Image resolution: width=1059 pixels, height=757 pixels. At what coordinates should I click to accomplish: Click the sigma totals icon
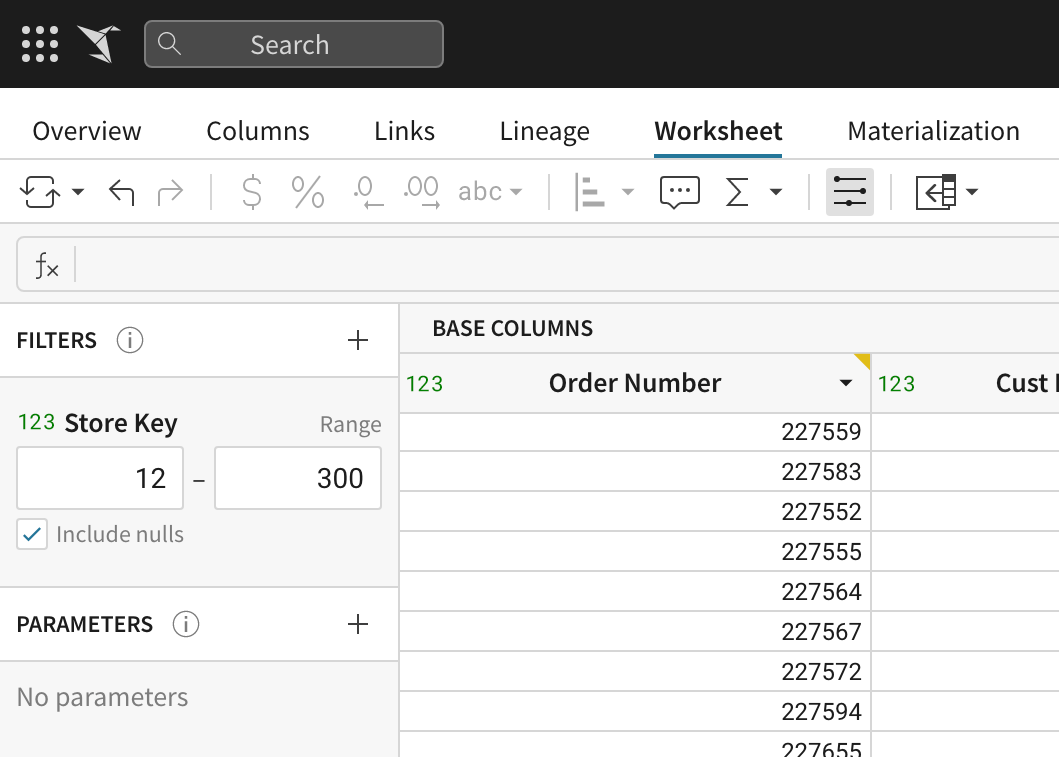pyautogui.click(x=737, y=192)
